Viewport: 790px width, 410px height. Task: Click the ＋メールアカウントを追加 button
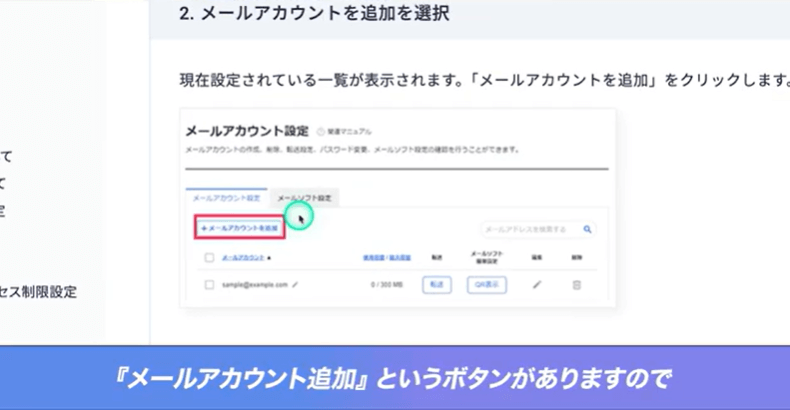coord(239,228)
